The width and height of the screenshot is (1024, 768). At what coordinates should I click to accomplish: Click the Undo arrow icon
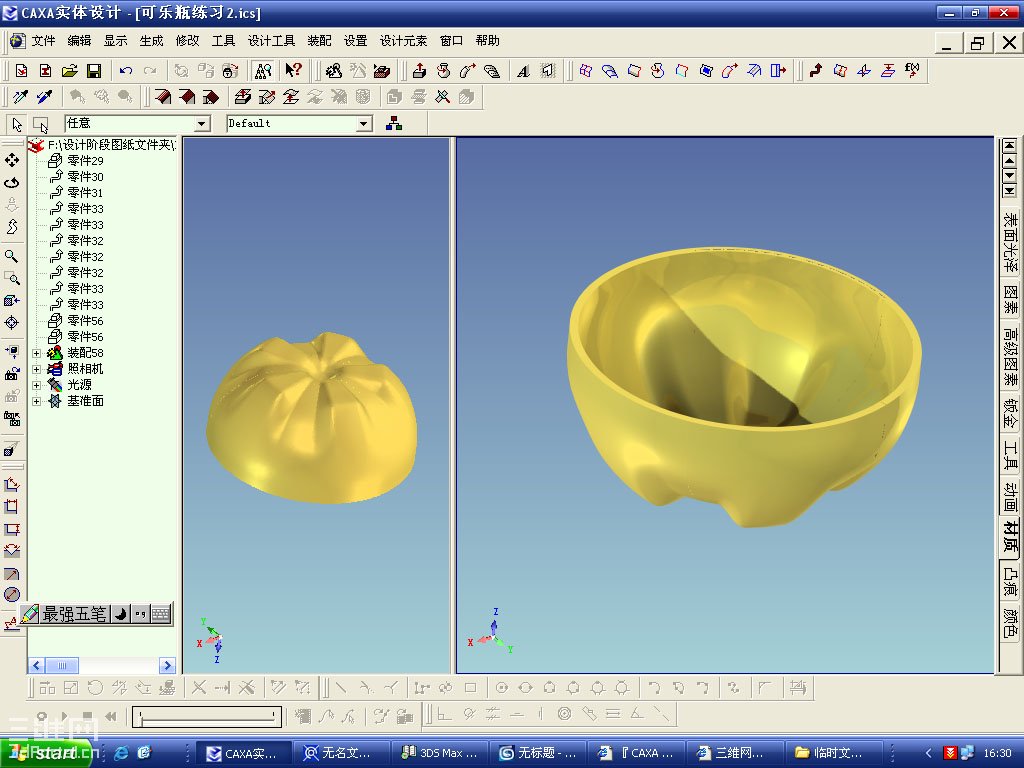pyautogui.click(x=126, y=71)
